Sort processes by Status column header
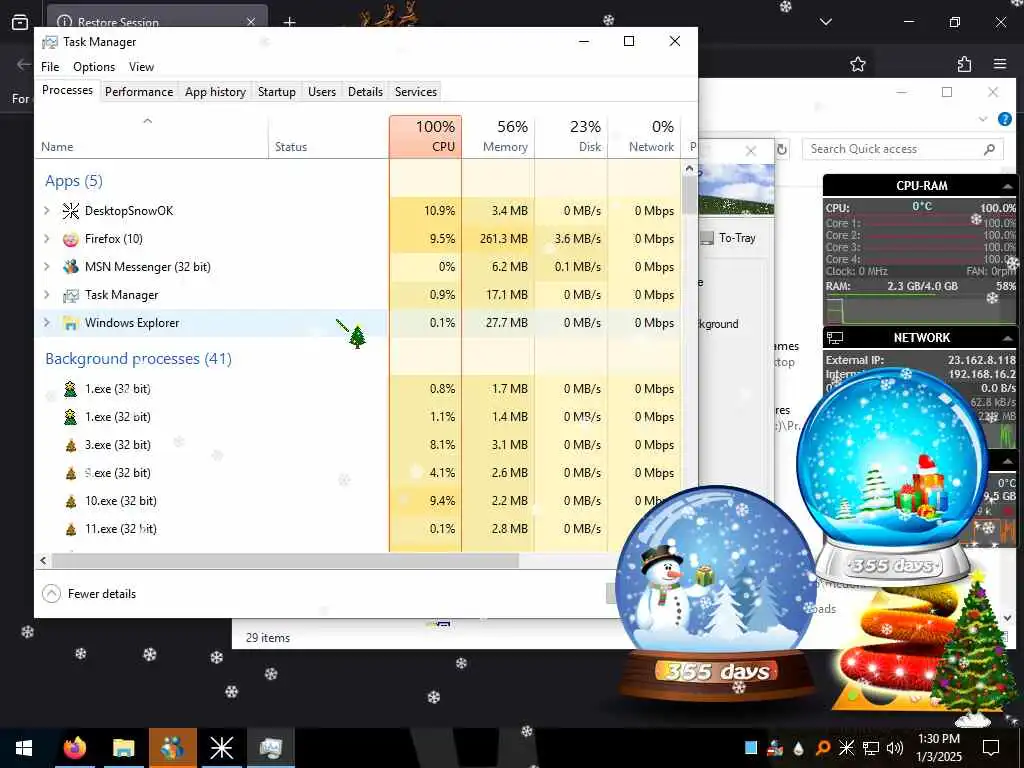The image size is (1024, 768). click(x=328, y=136)
